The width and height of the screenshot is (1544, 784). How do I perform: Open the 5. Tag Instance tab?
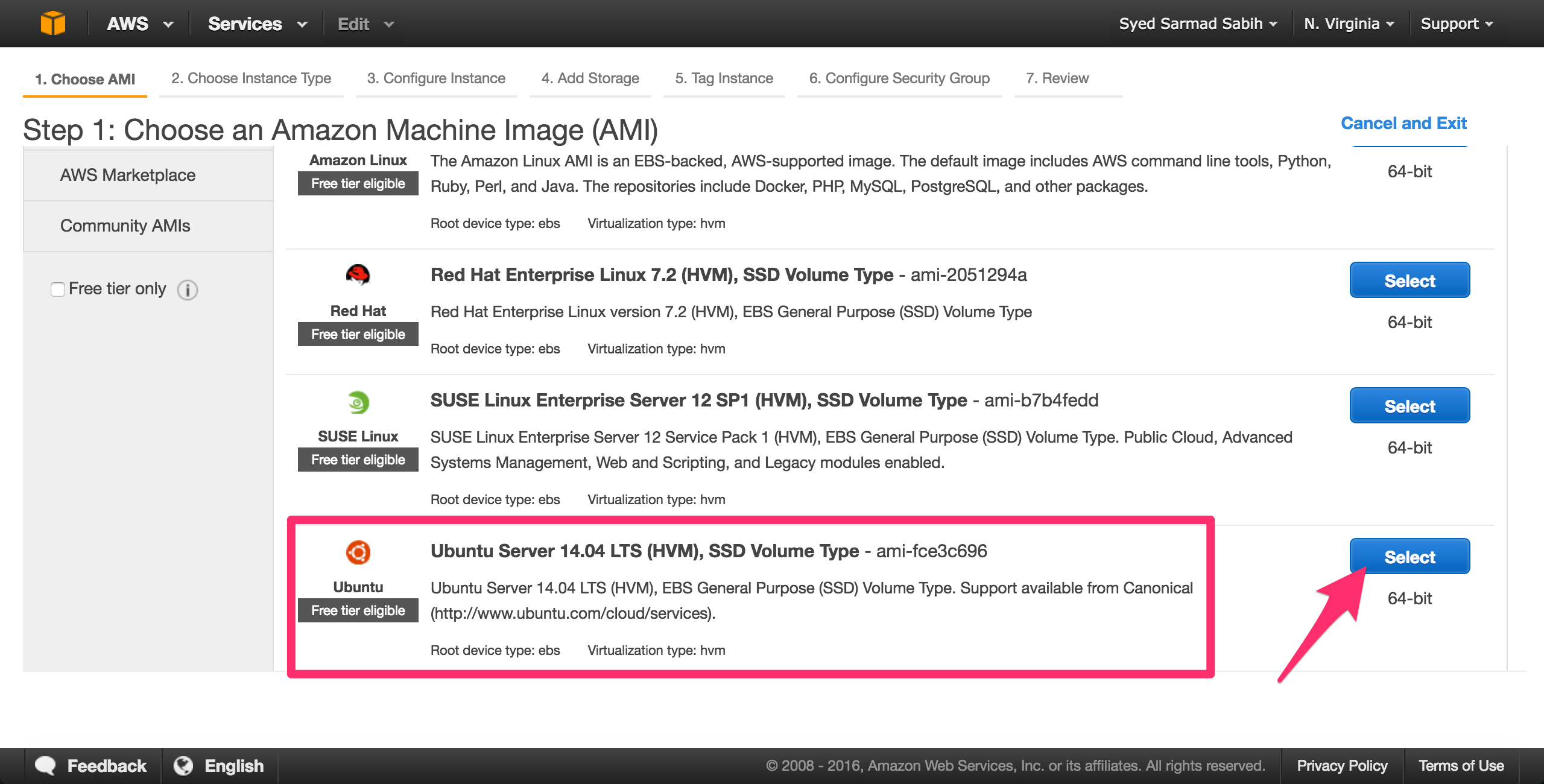tap(724, 78)
